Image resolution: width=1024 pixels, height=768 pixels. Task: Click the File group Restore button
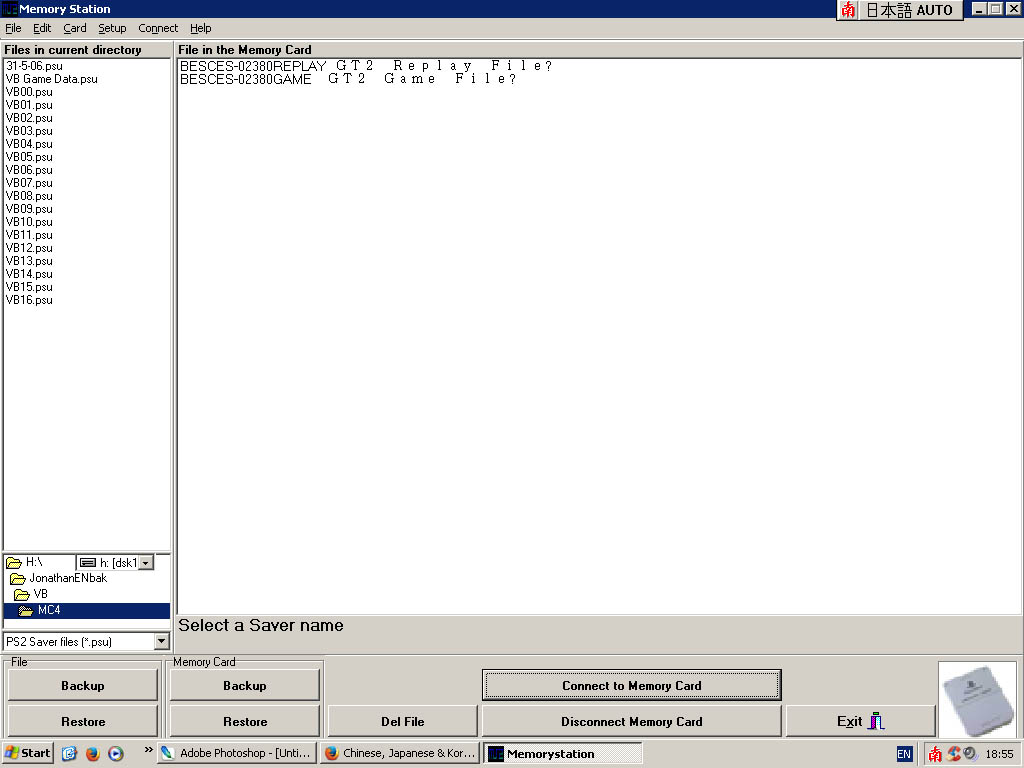tap(83, 722)
